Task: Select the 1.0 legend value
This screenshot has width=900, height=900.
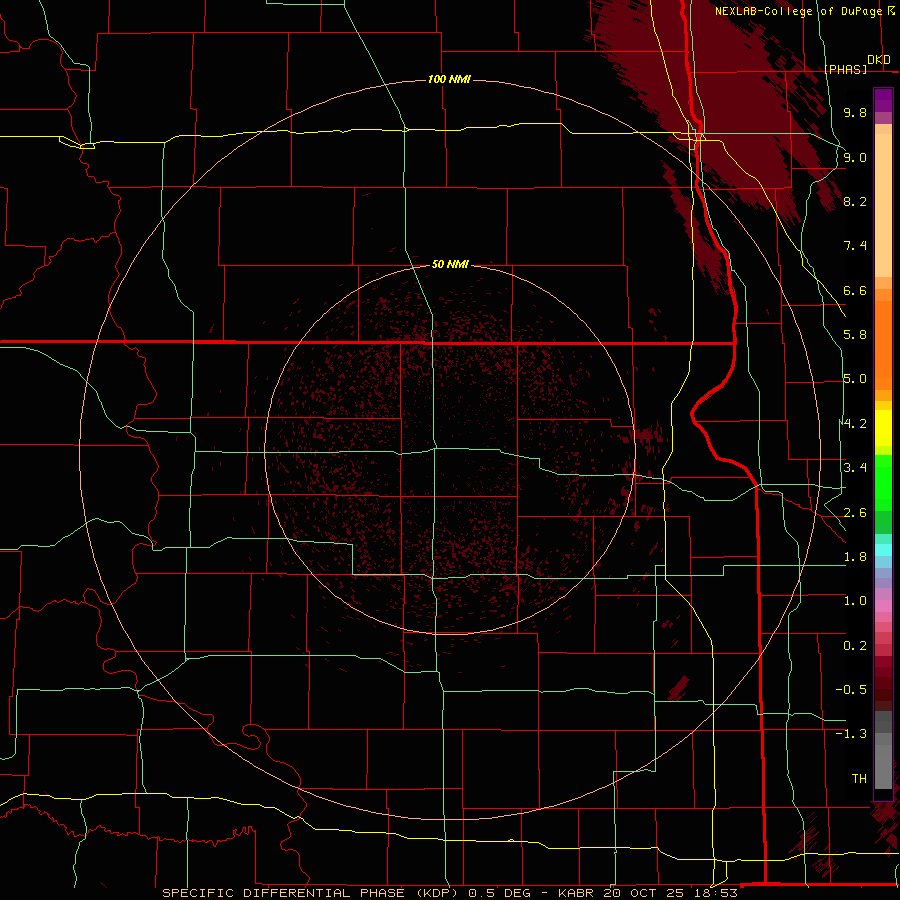Action: [x=855, y=601]
